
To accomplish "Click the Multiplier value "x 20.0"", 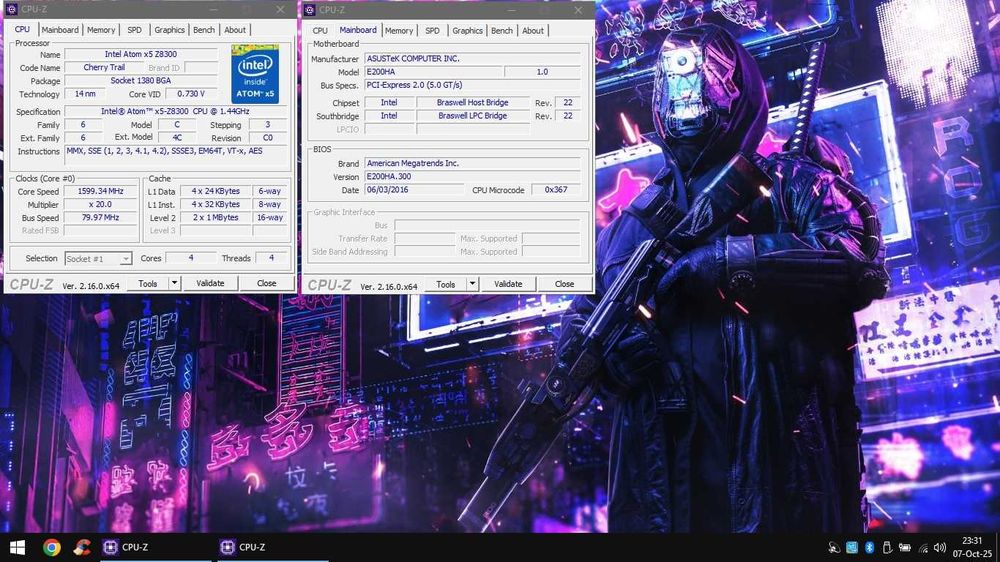I will 100,204.
